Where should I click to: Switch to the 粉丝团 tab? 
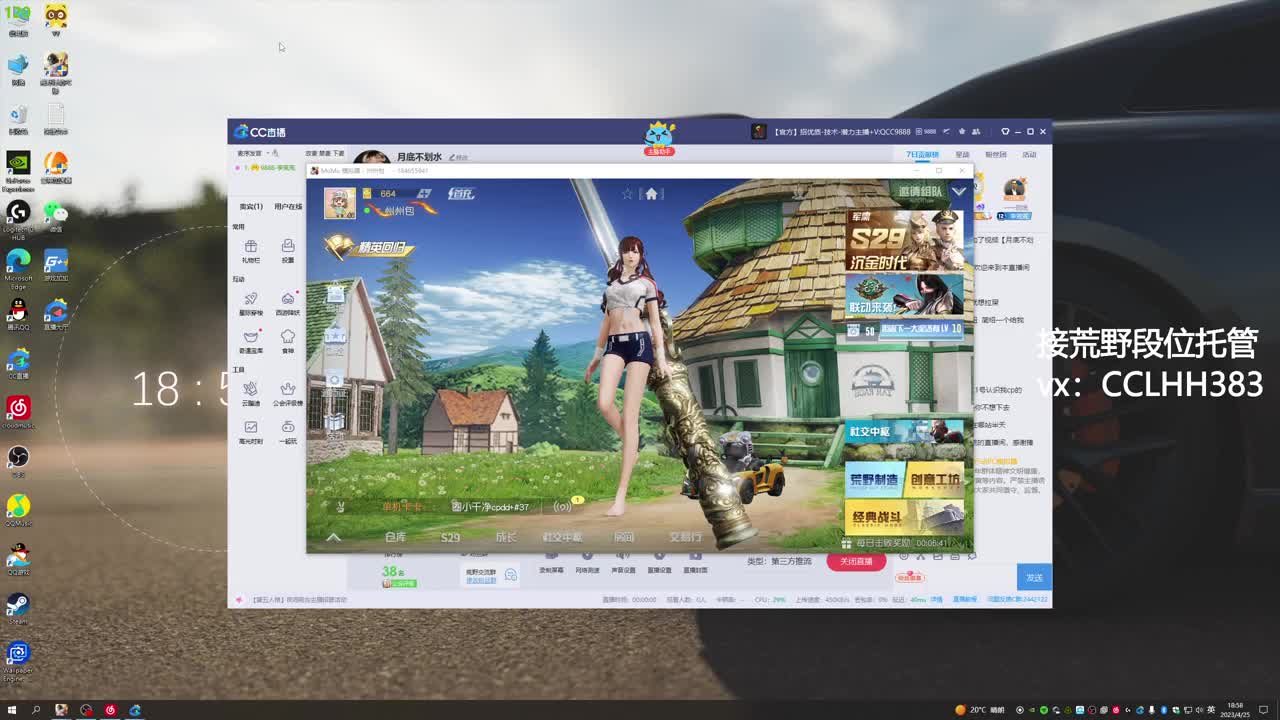pos(996,155)
